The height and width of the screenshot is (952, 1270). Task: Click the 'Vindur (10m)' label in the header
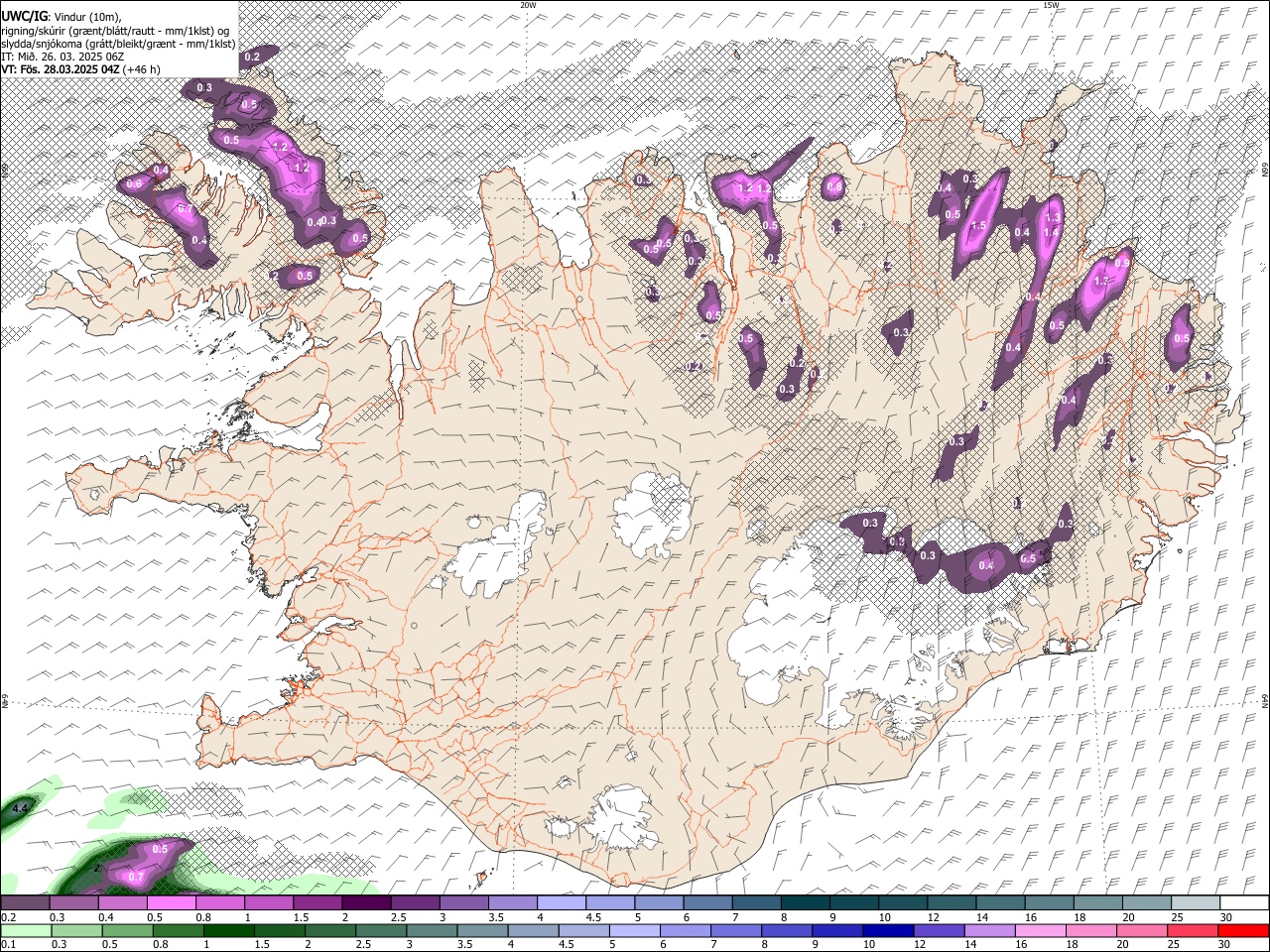pos(87,16)
